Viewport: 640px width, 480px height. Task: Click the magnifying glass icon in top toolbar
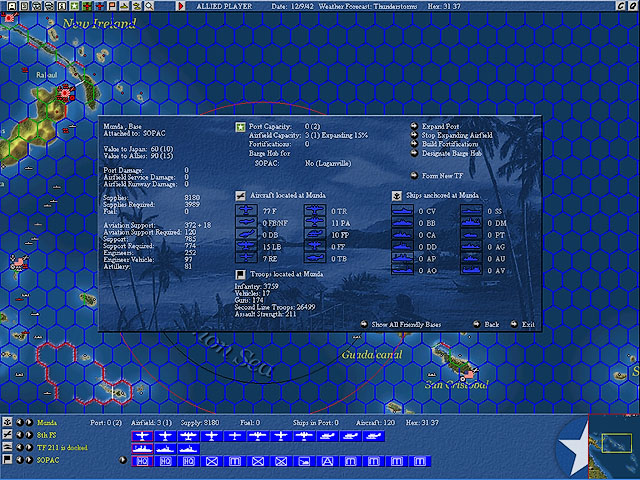(149, 6)
